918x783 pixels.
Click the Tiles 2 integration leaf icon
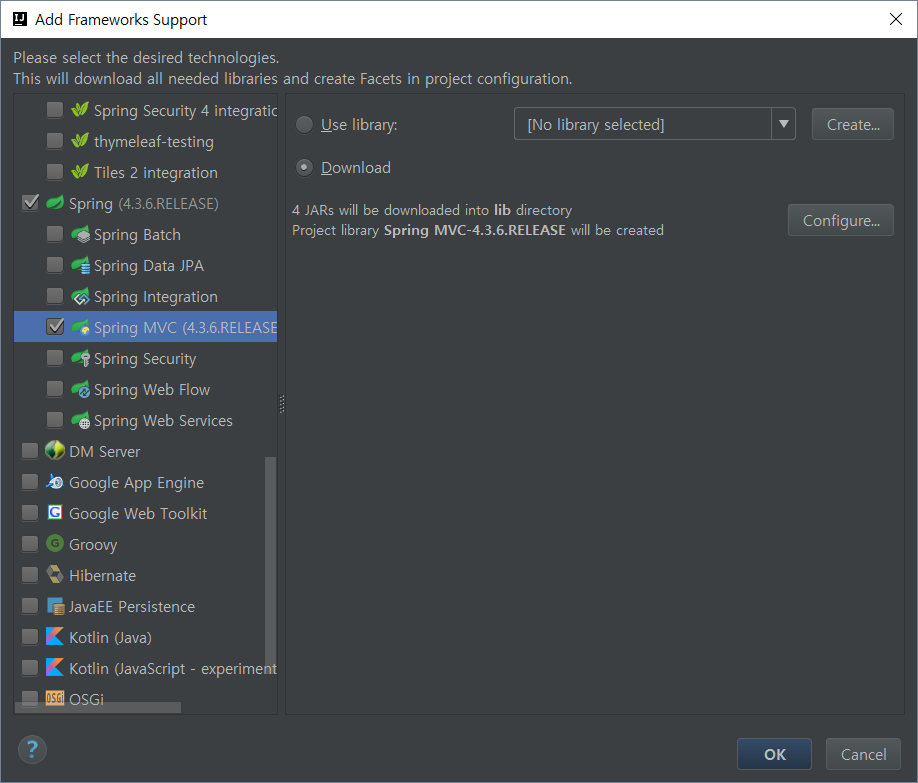80,172
